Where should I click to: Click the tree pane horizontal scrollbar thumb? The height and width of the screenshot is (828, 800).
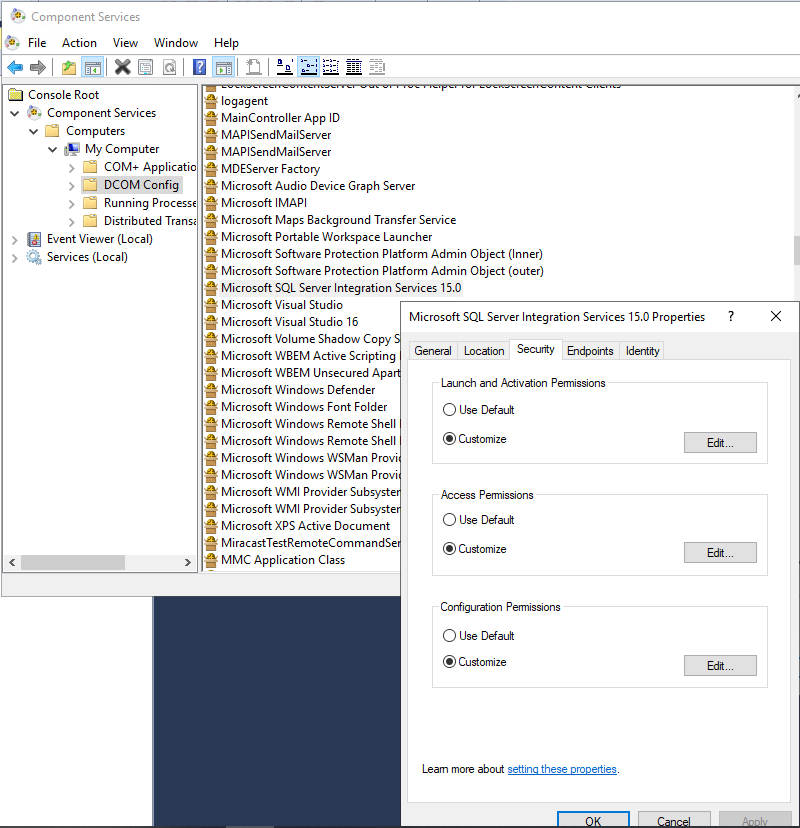(73, 562)
